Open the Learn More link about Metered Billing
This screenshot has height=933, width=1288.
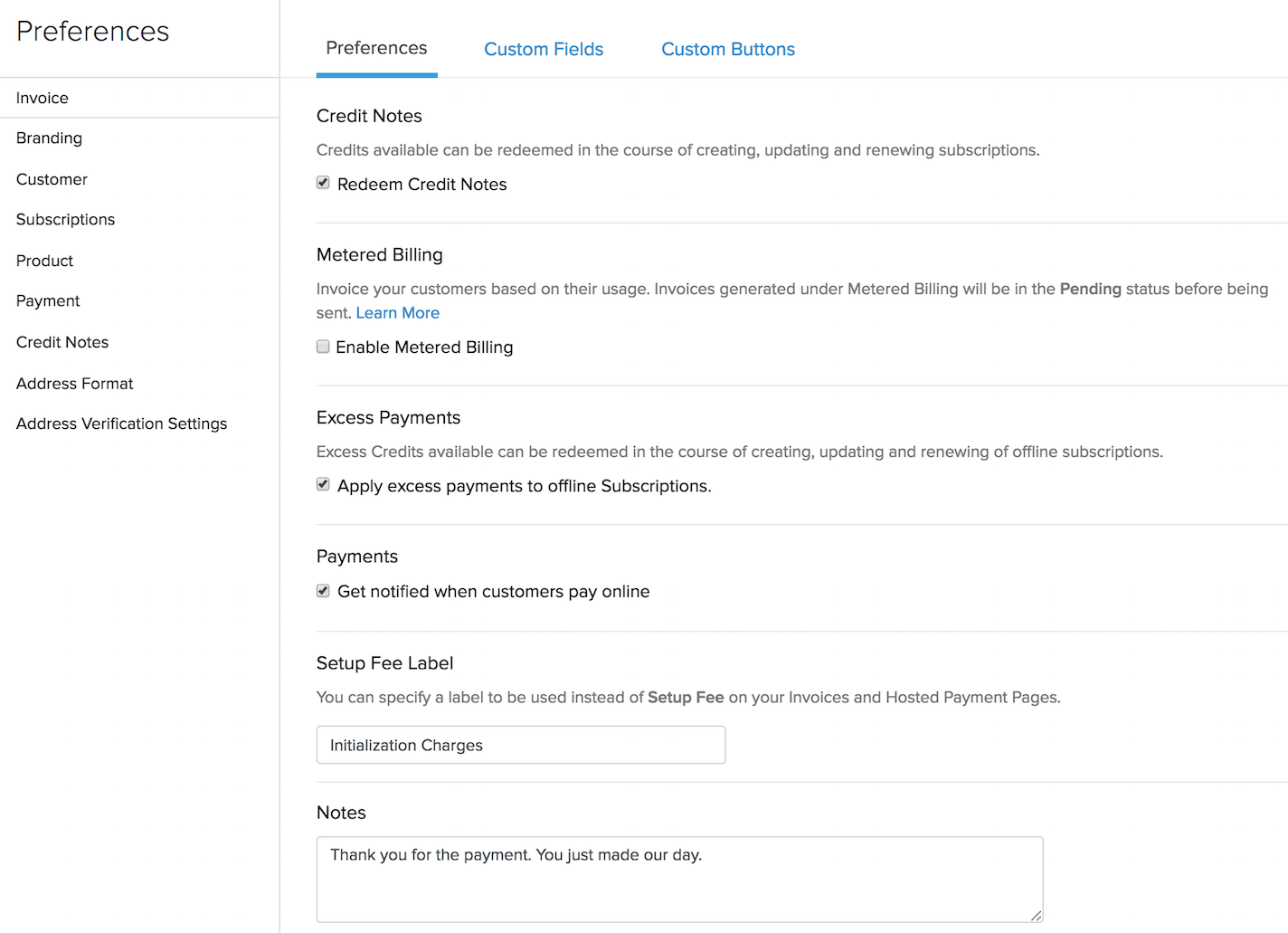click(x=397, y=312)
